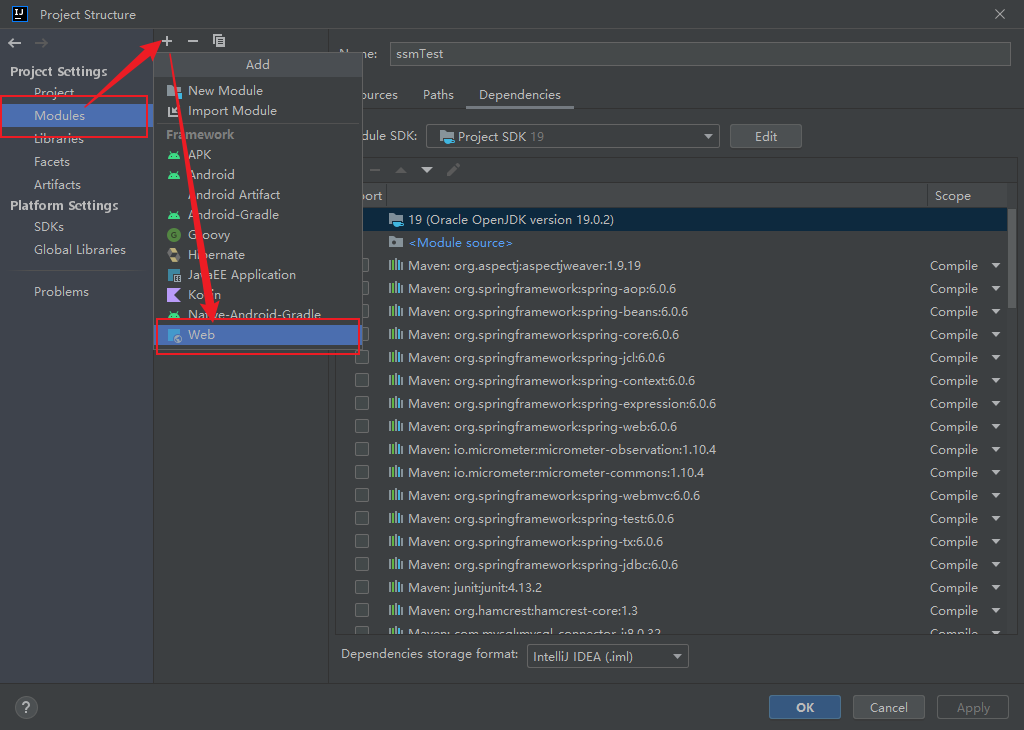Click the Android-Gradle android icon
The height and width of the screenshot is (730, 1024).
pyautogui.click(x=174, y=215)
